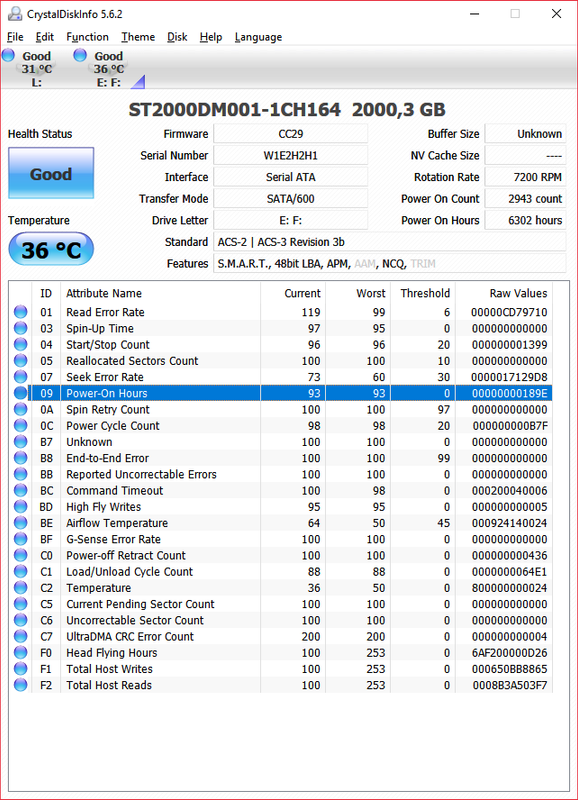The width and height of the screenshot is (578, 800).
Task: Click status orb of Spin-Up Time row
Action: pyautogui.click(x=20, y=328)
